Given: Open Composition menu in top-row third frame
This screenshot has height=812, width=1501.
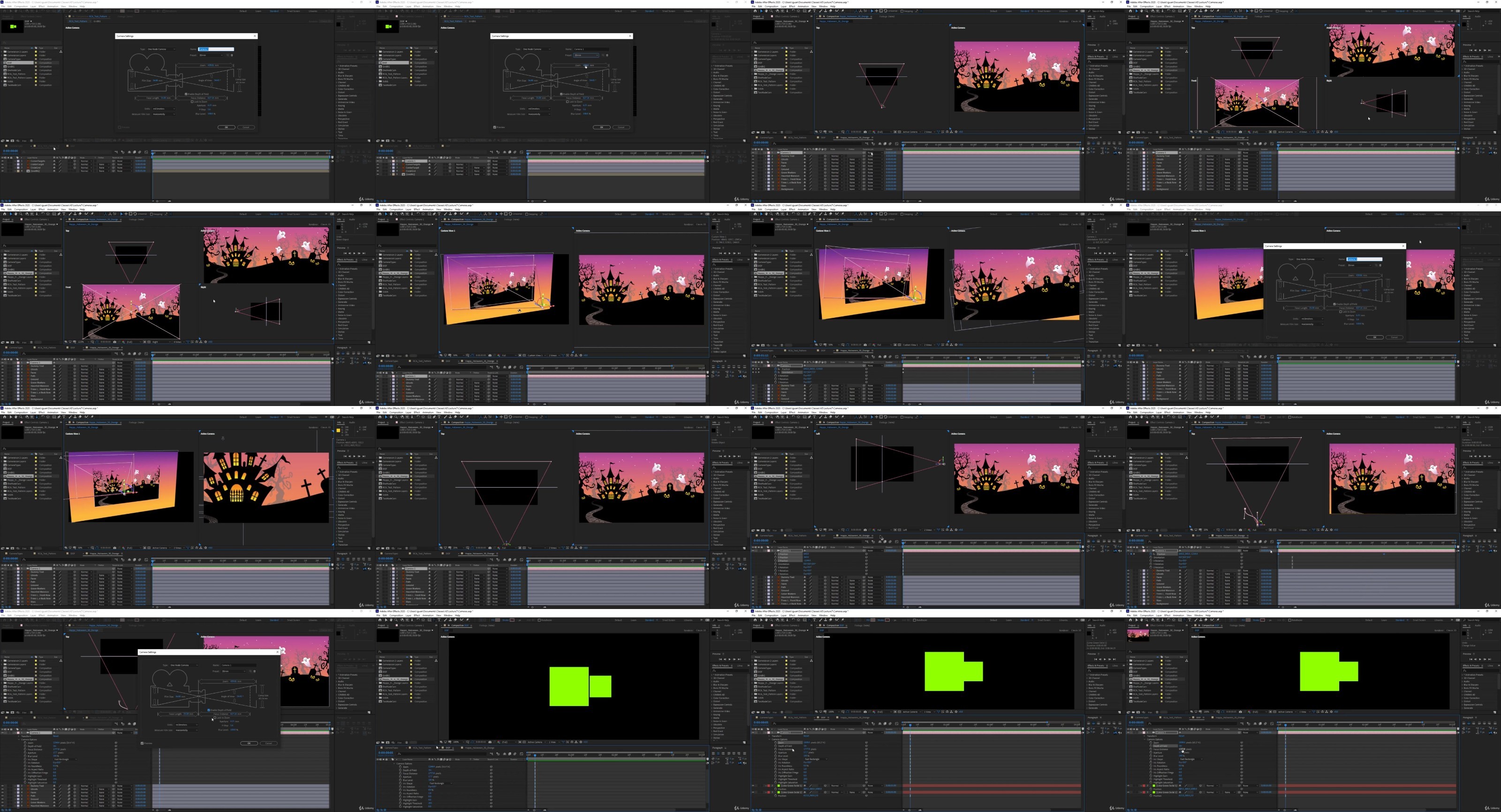Looking at the screenshot, I should tap(772, 7).
